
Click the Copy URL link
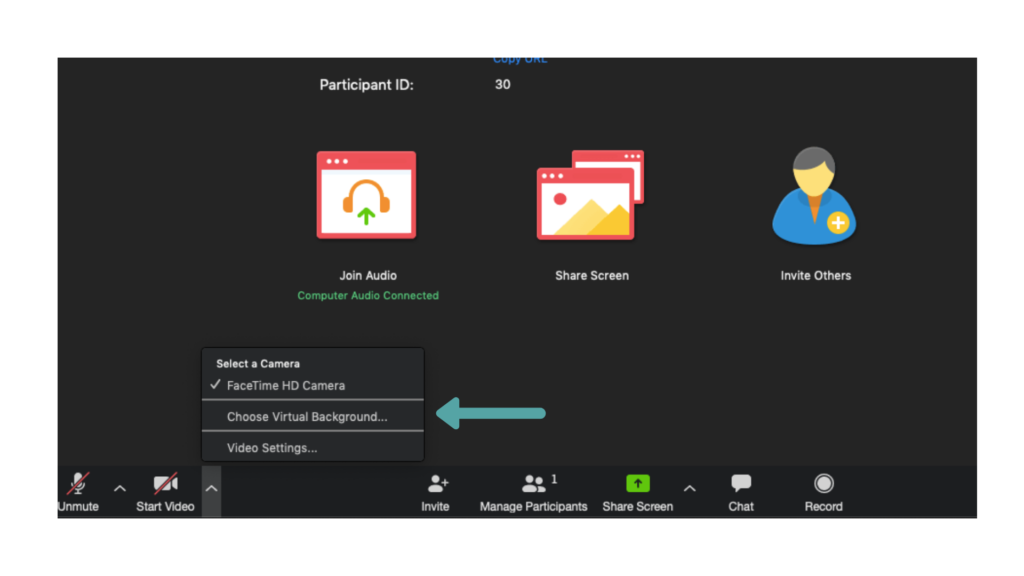click(520, 60)
